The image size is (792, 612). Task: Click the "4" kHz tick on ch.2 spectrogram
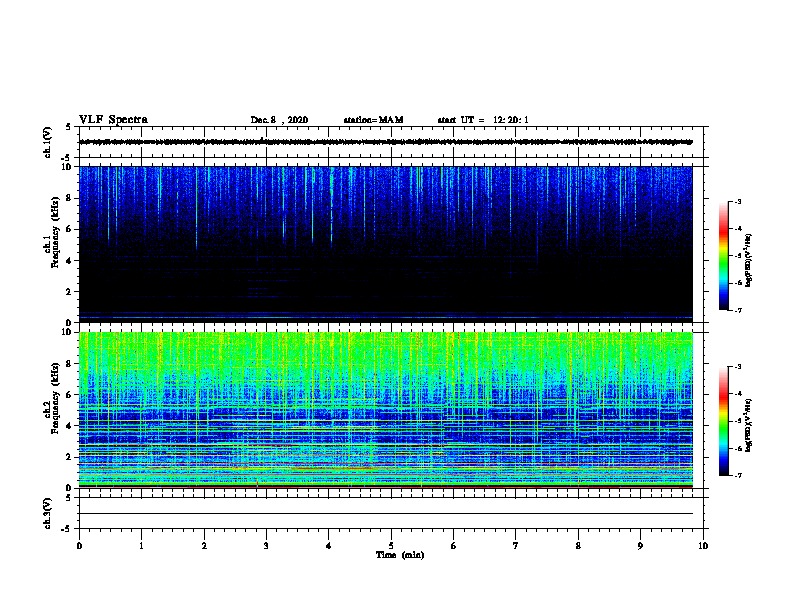pyautogui.click(x=69, y=426)
